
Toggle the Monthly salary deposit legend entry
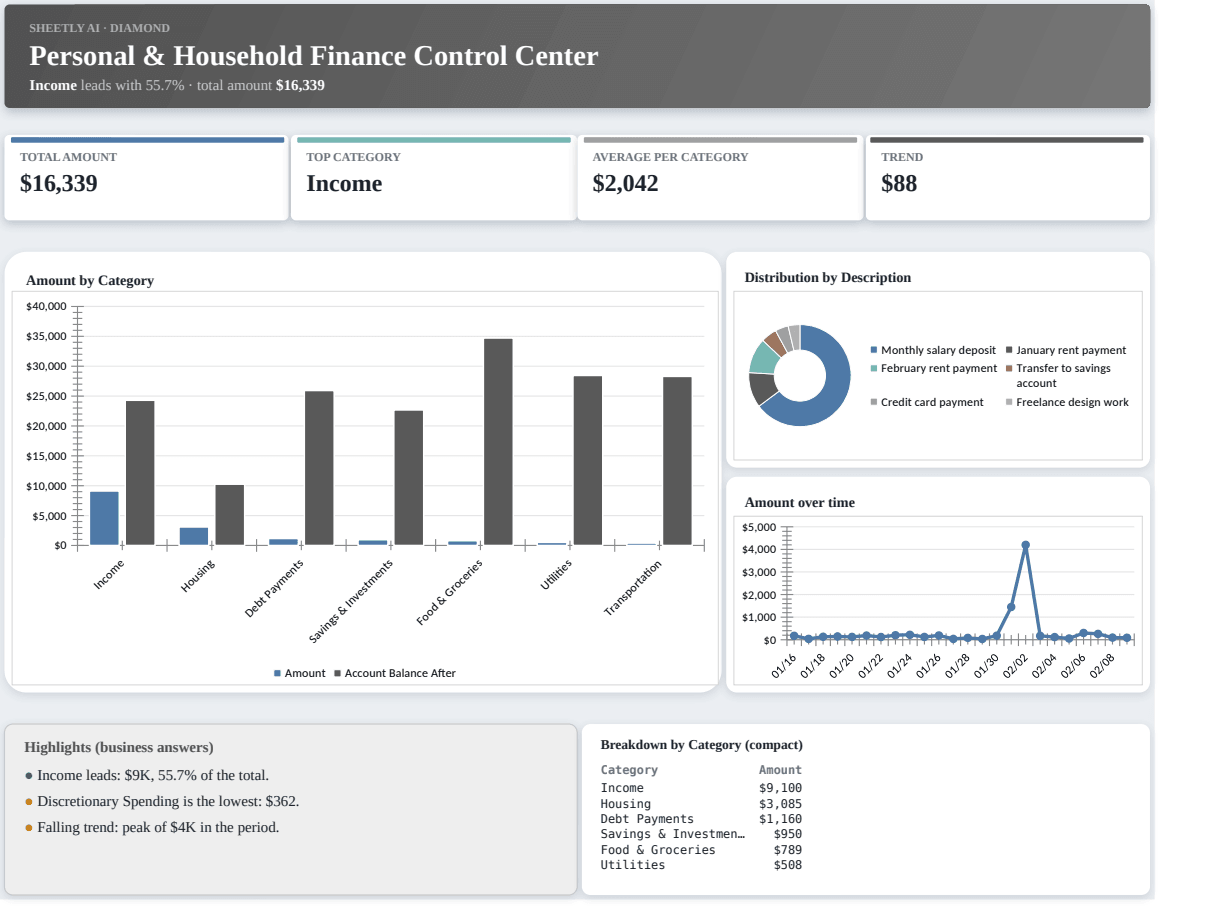pyautogui.click(x=933, y=350)
